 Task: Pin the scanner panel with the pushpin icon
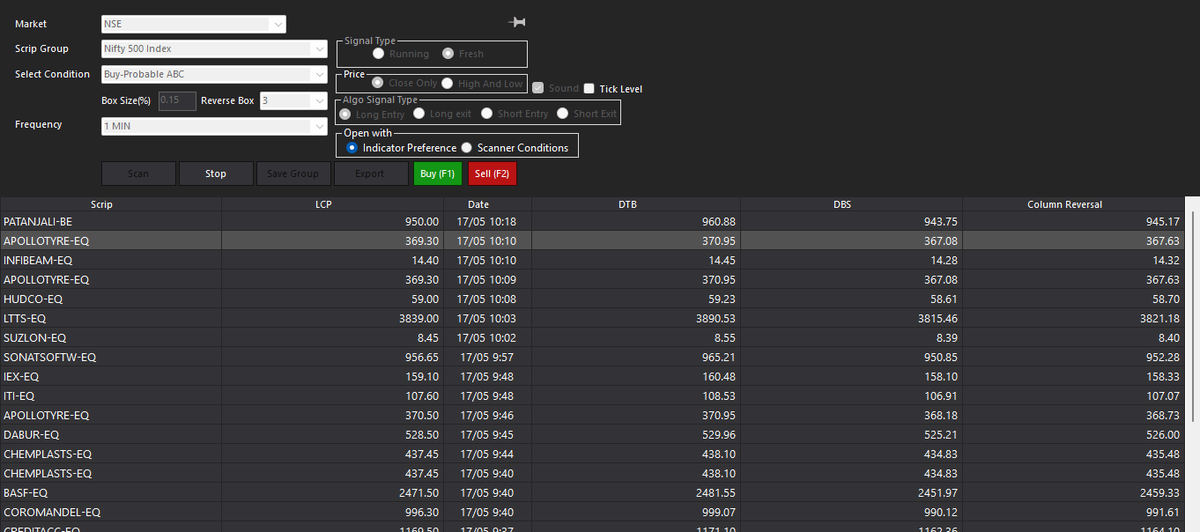click(x=517, y=22)
